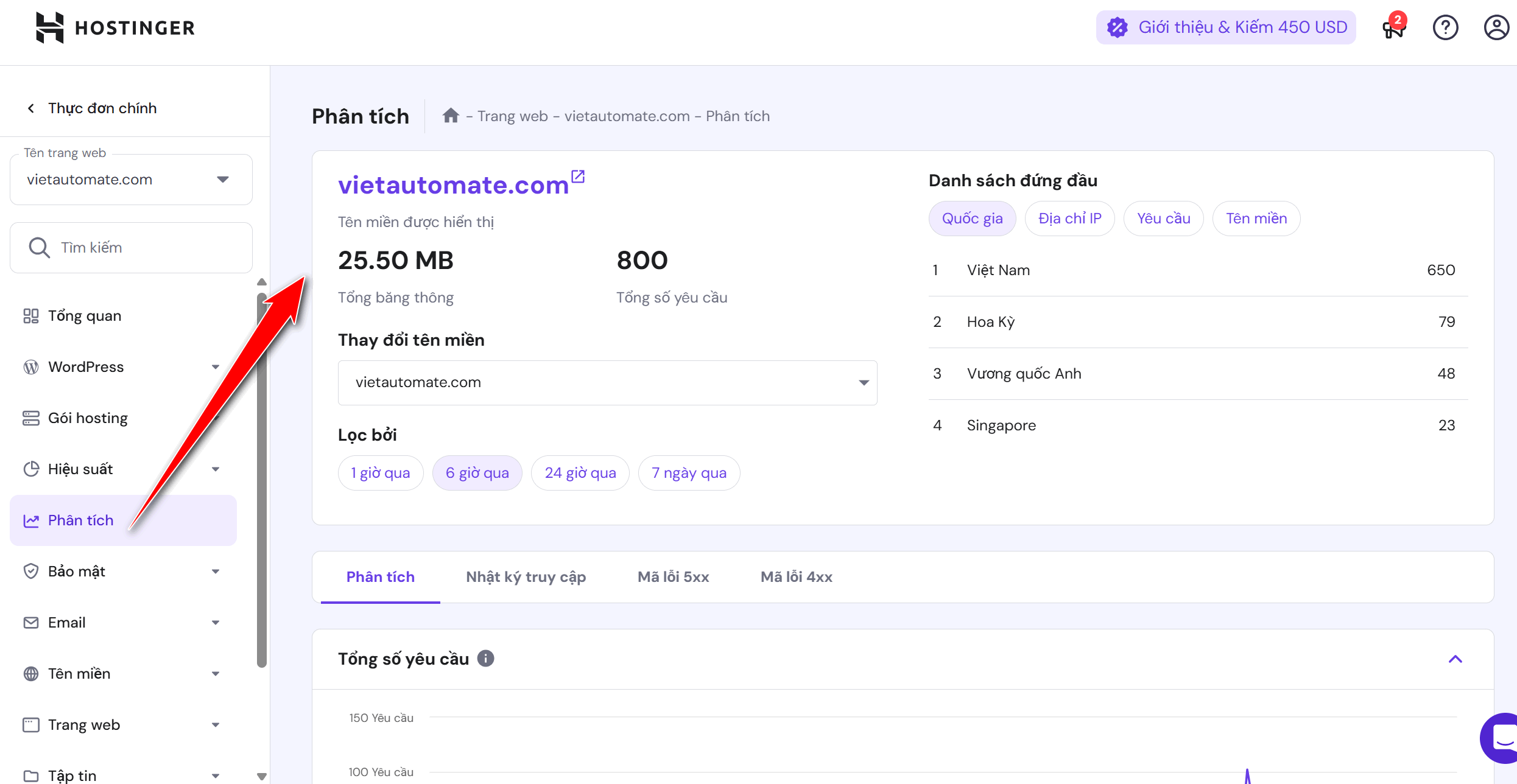Select the Yêu cầu top list filter

point(1164,219)
